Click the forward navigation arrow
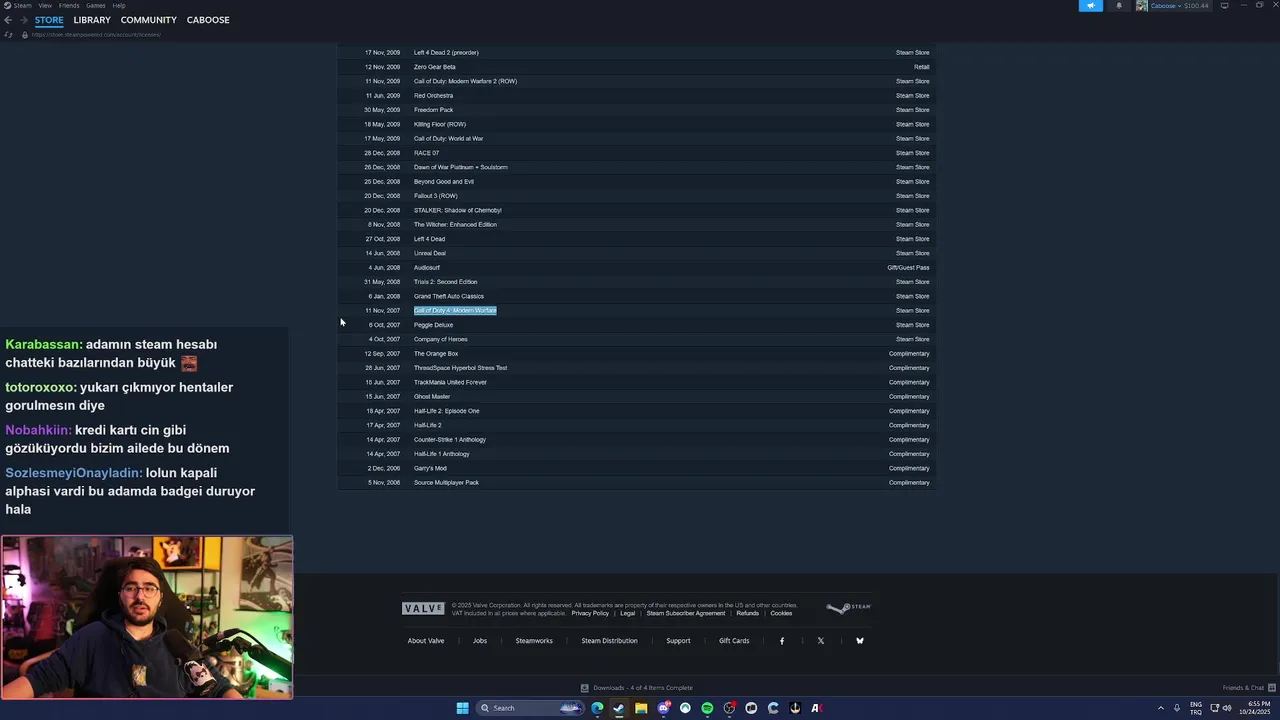The width and height of the screenshot is (1280, 720). pyautogui.click(x=22, y=20)
